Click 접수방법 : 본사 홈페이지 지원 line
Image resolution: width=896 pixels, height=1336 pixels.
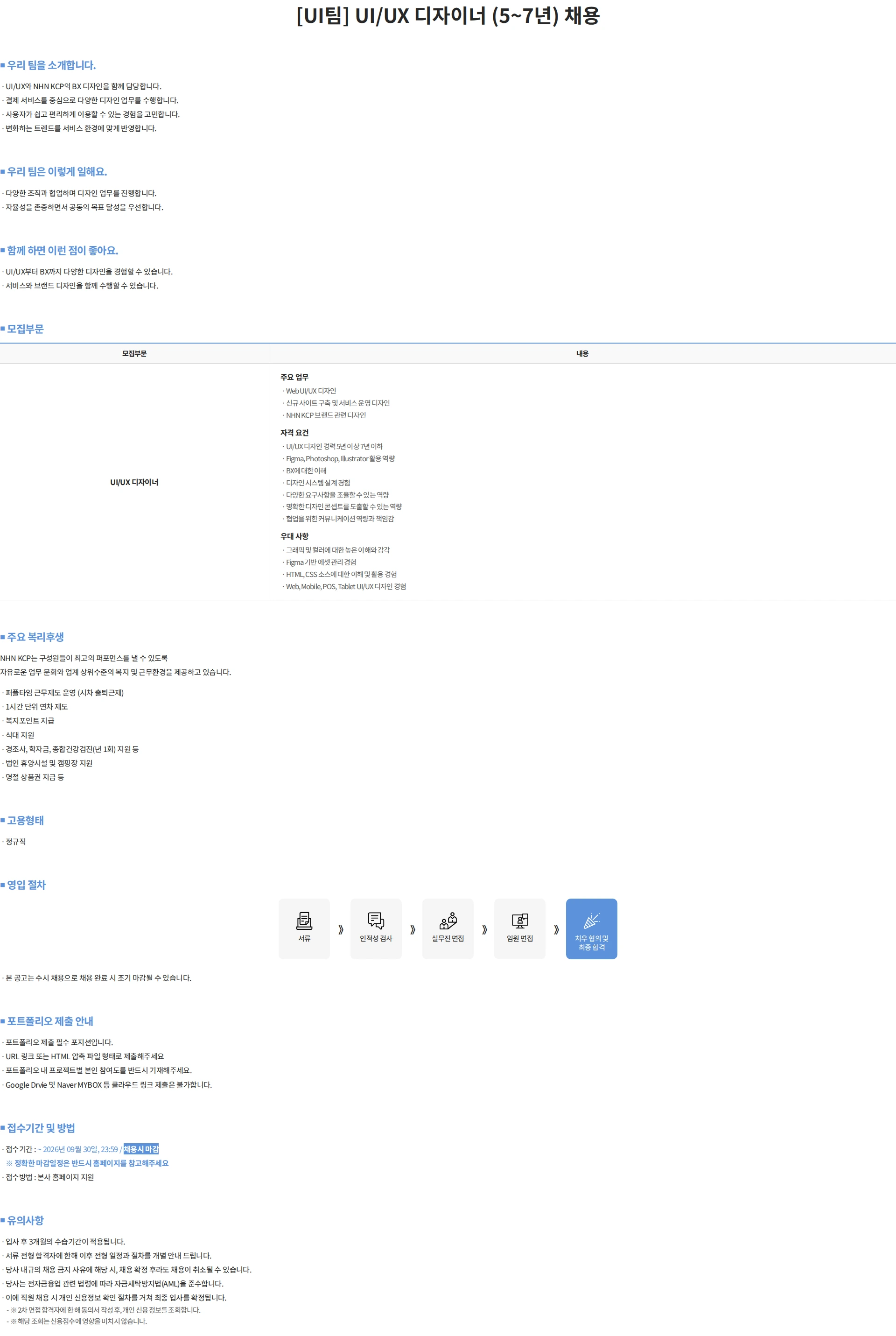(50, 1177)
